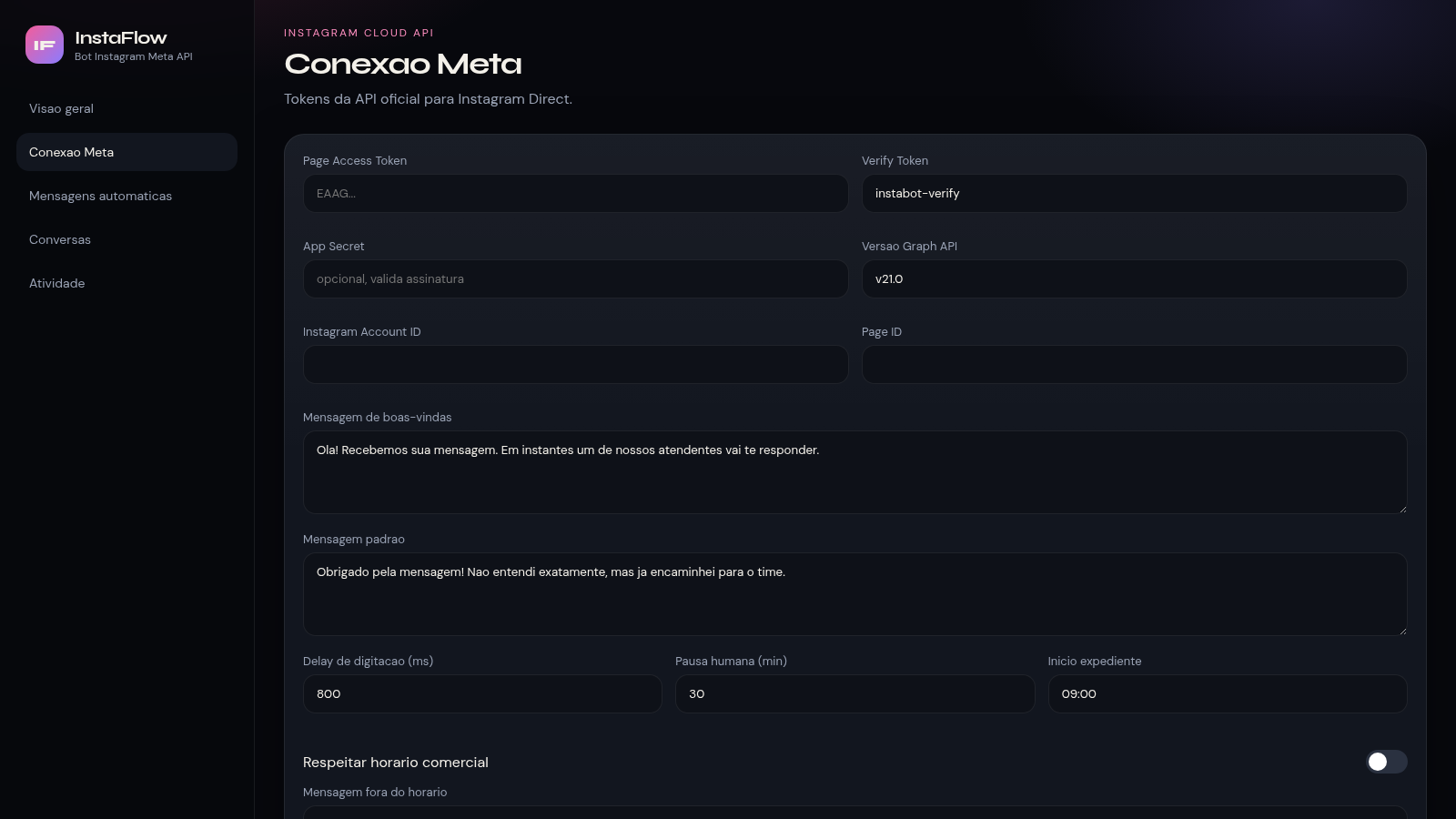Click the Mensagem de boas-vindas textarea
1456x819 pixels.
coord(854,472)
